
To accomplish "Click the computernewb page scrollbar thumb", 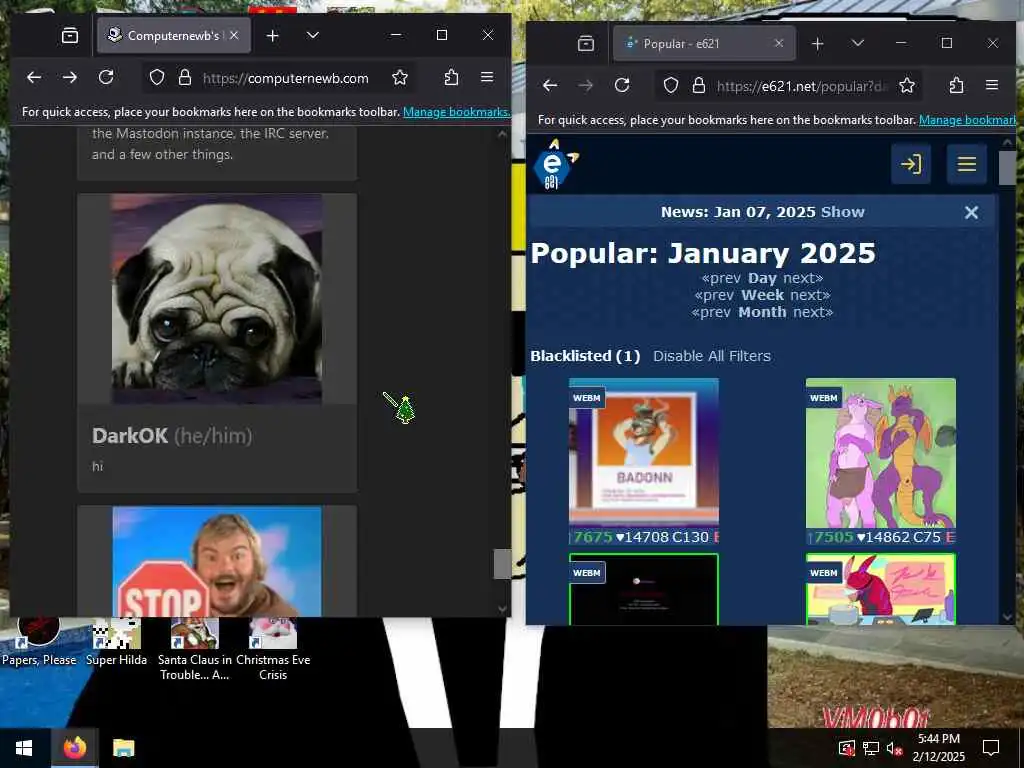I will [502, 564].
